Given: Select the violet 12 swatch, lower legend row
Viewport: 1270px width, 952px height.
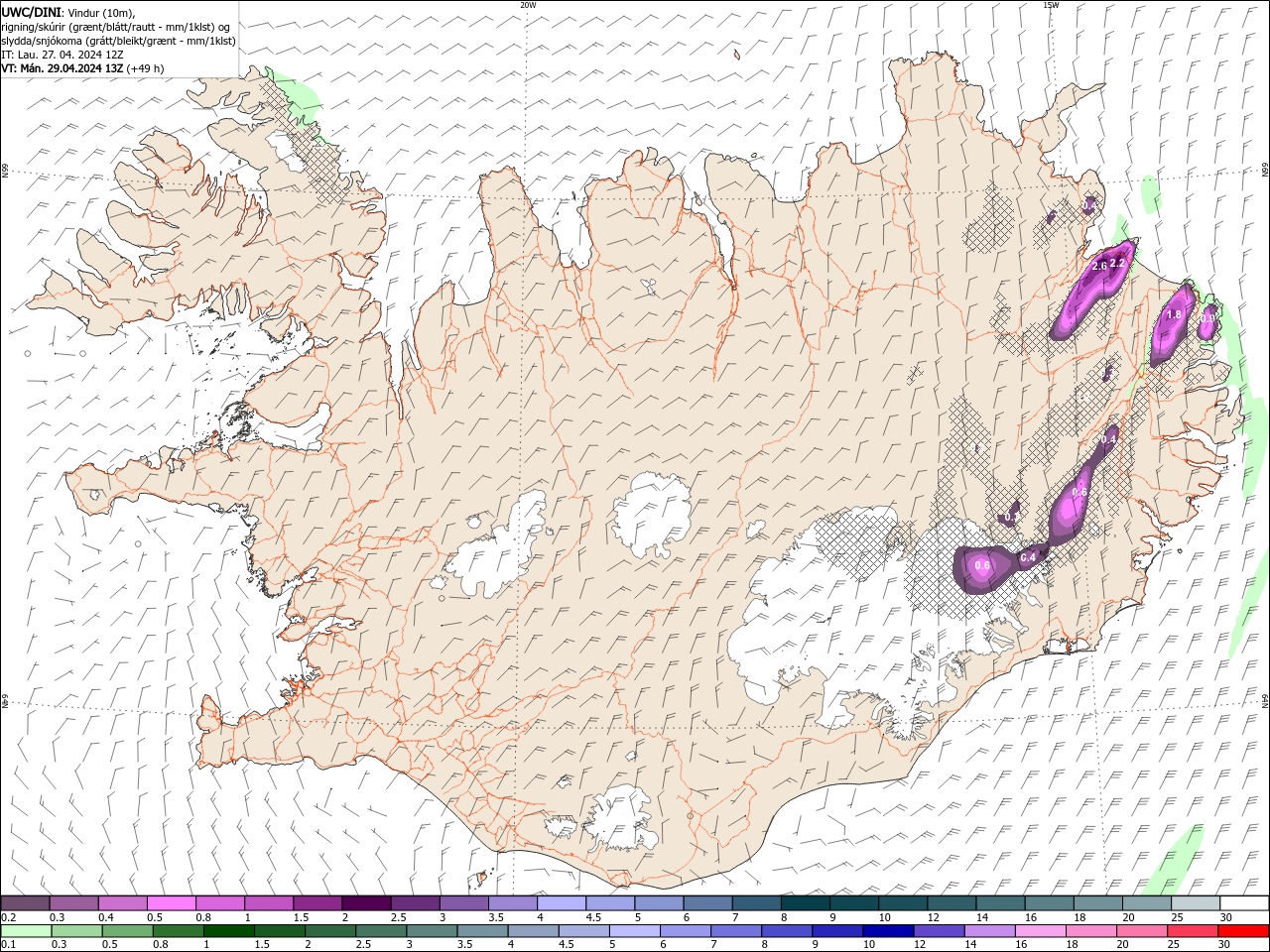Looking at the screenshot, I should pyautogui.click(x=939, y=931).
